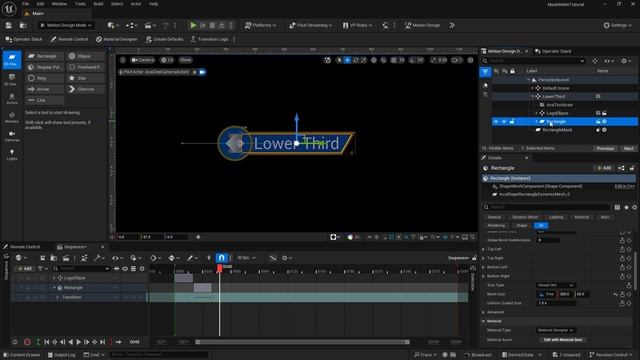Toggle camera pilot icon in viewport
Viewport: 640px width, 360px height.
click(202, 72)
